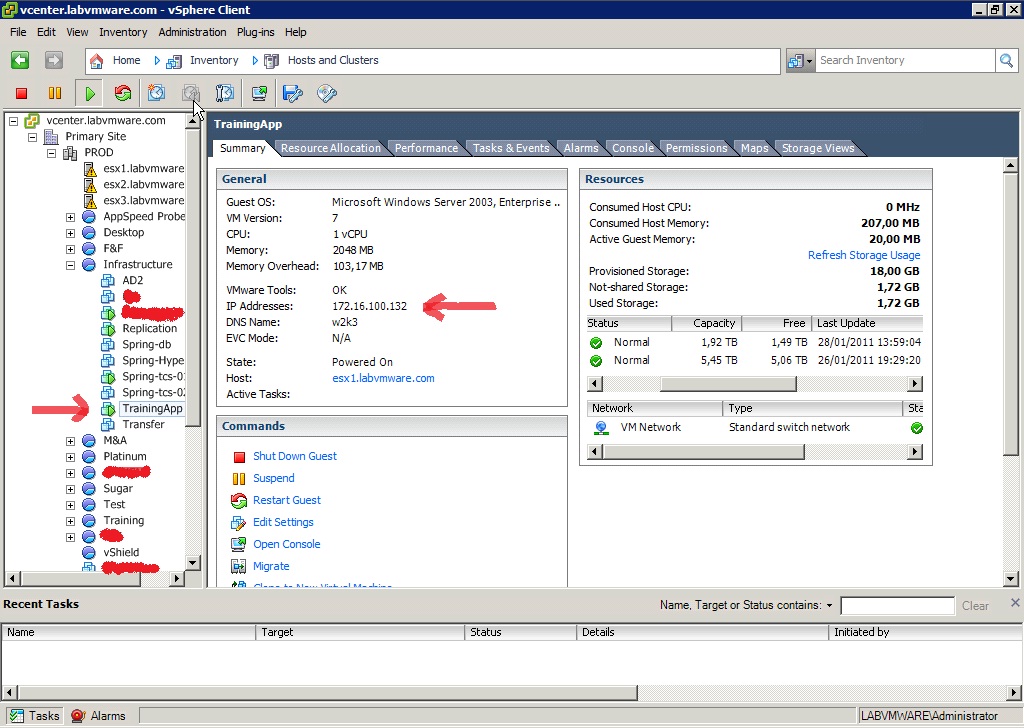Click the green Power On toolbar button
The width and height of the screenshot is (1024, 728).
[x=90, y=93]
